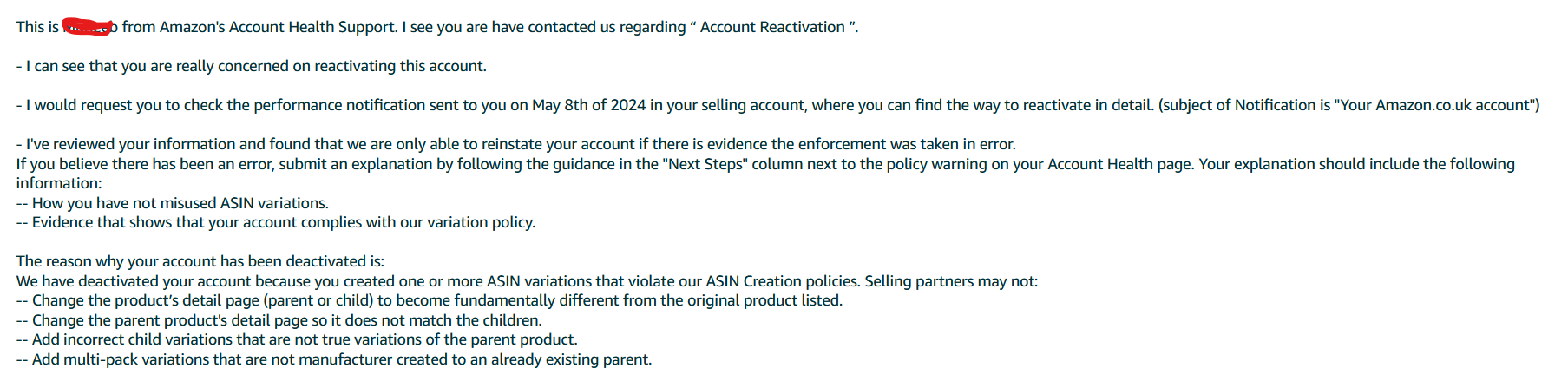Click the quoted "Next Steps" column text
Image resolution: width=1568 pixels, height=375 pixels.
coord(705,164)
